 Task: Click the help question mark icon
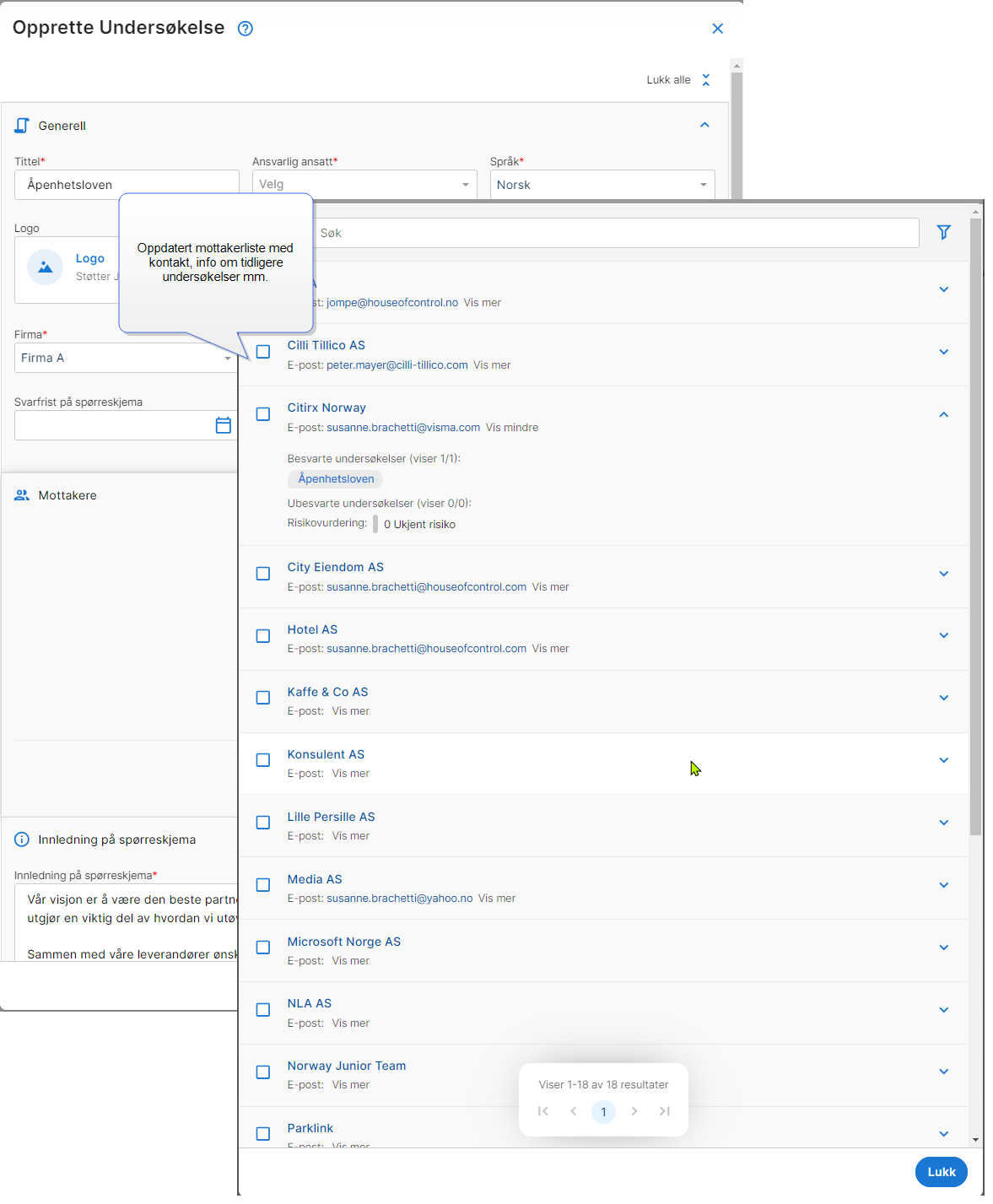[x=246, y=29]
